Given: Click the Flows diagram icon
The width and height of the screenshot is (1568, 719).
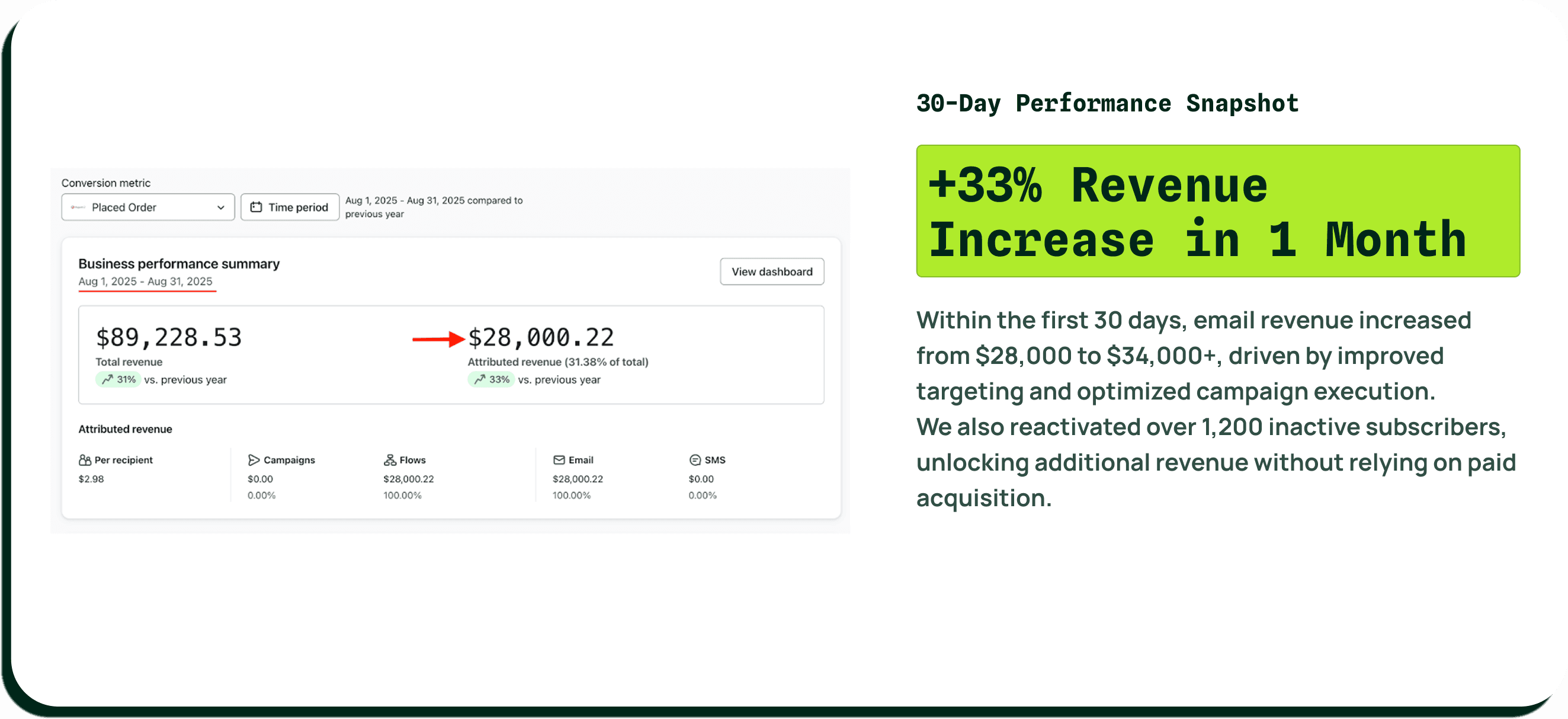Looking at the screenshot, I should point(390,460).
